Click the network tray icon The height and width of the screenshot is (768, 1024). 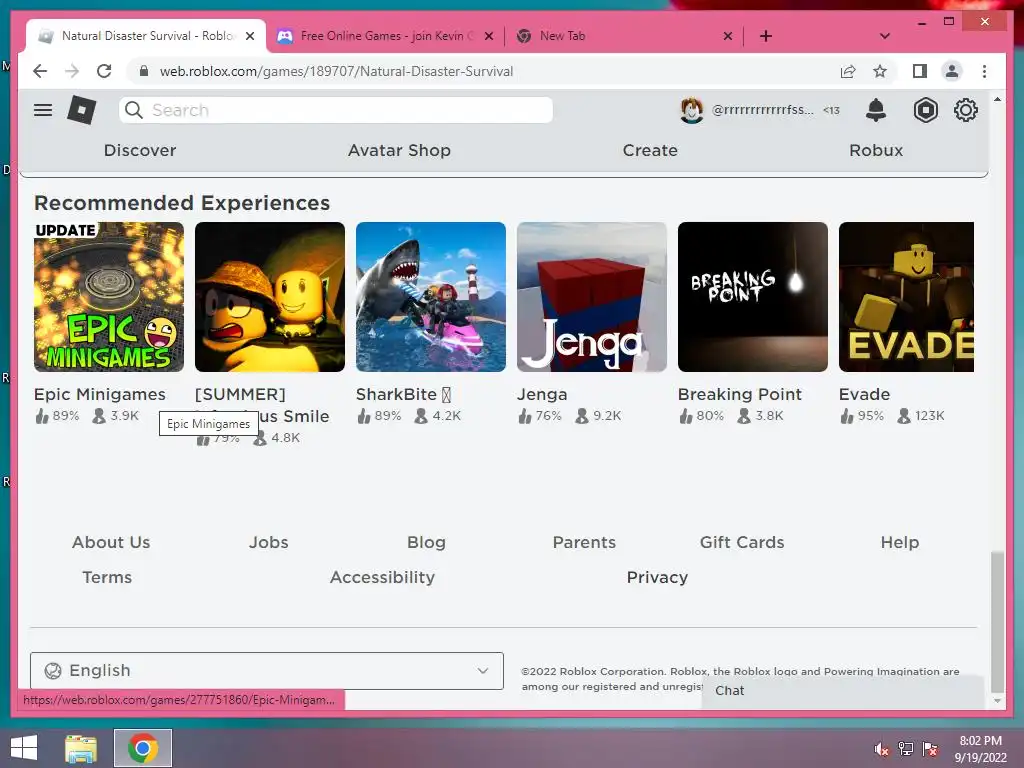[x=906, y=749]
